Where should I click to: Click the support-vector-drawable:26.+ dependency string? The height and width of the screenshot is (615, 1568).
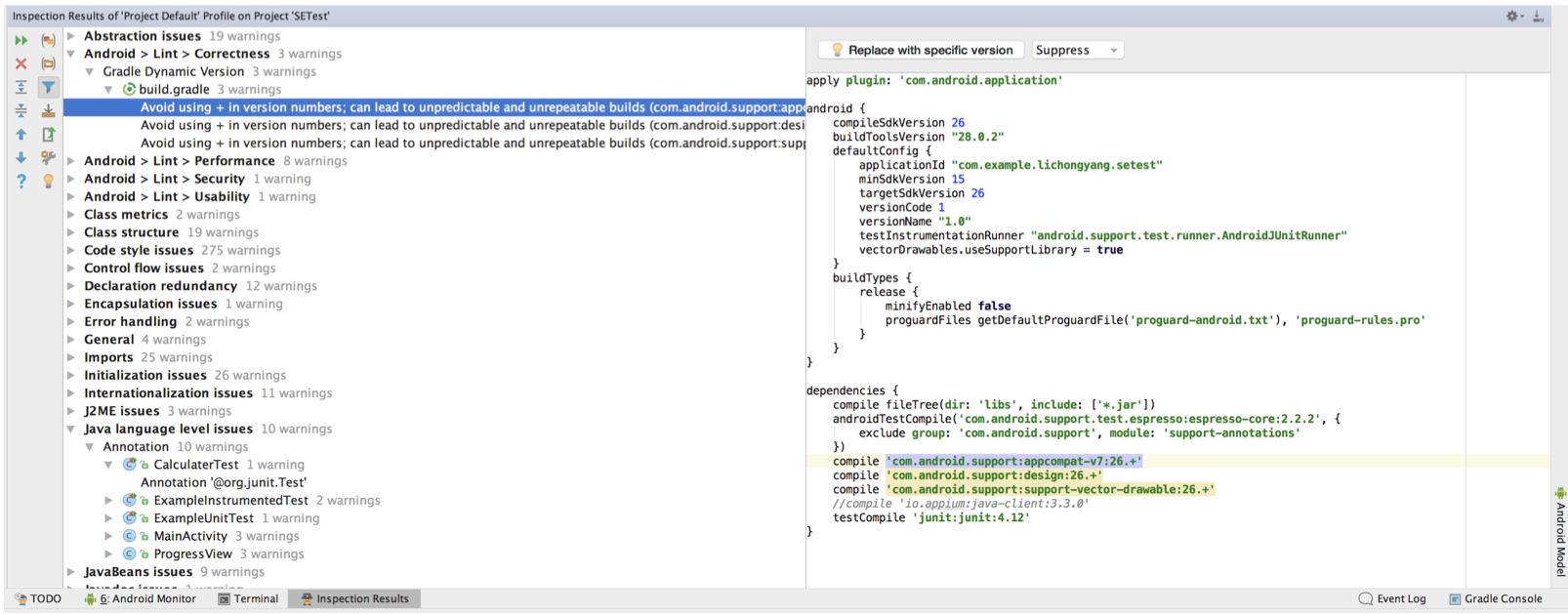[x=1050, y=489]
